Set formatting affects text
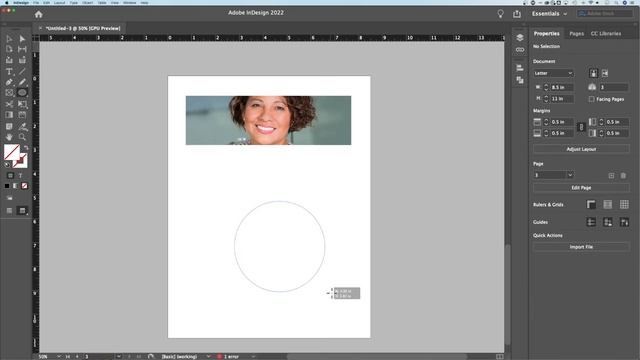Viewport: 640px width, 360px height. (20, 176)
